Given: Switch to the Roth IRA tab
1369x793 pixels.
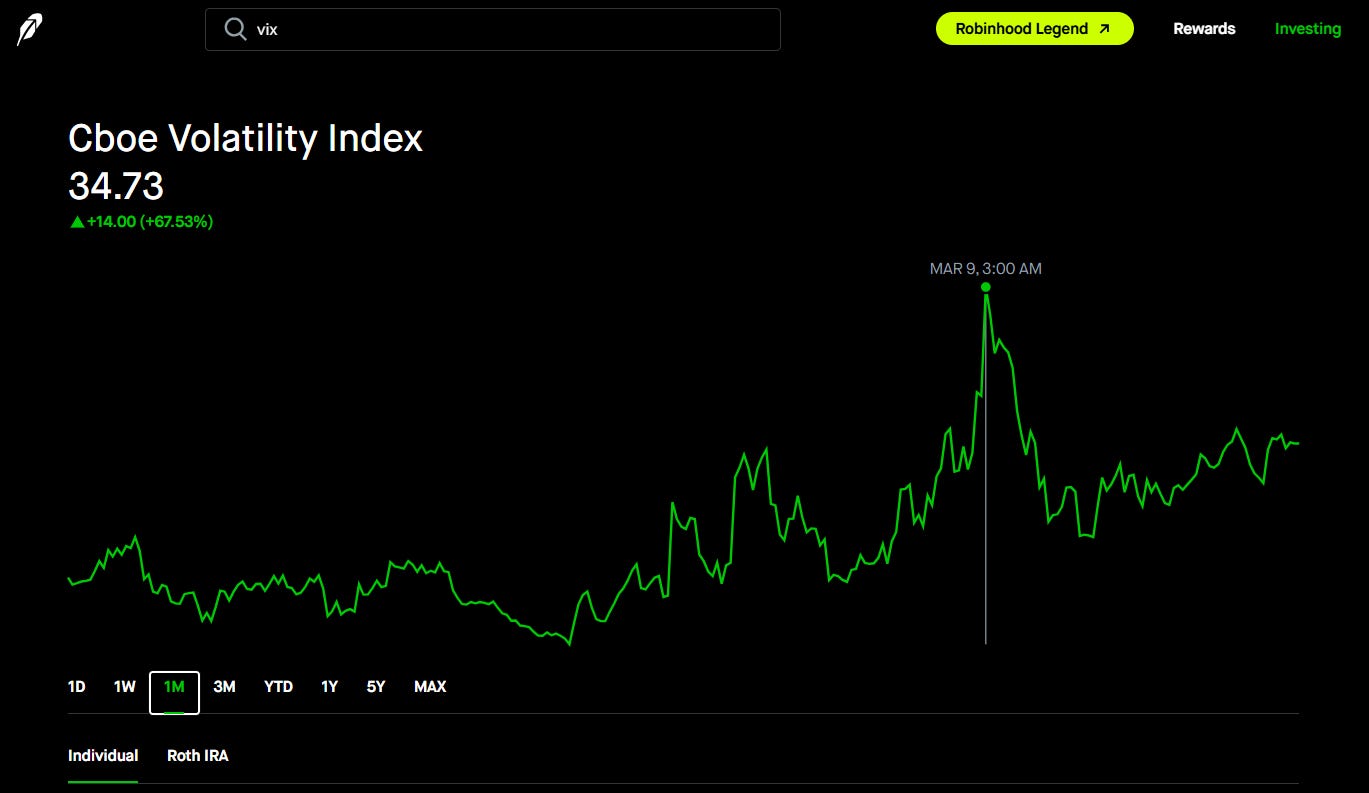Looking at the screenshot, I should (197, 756).
